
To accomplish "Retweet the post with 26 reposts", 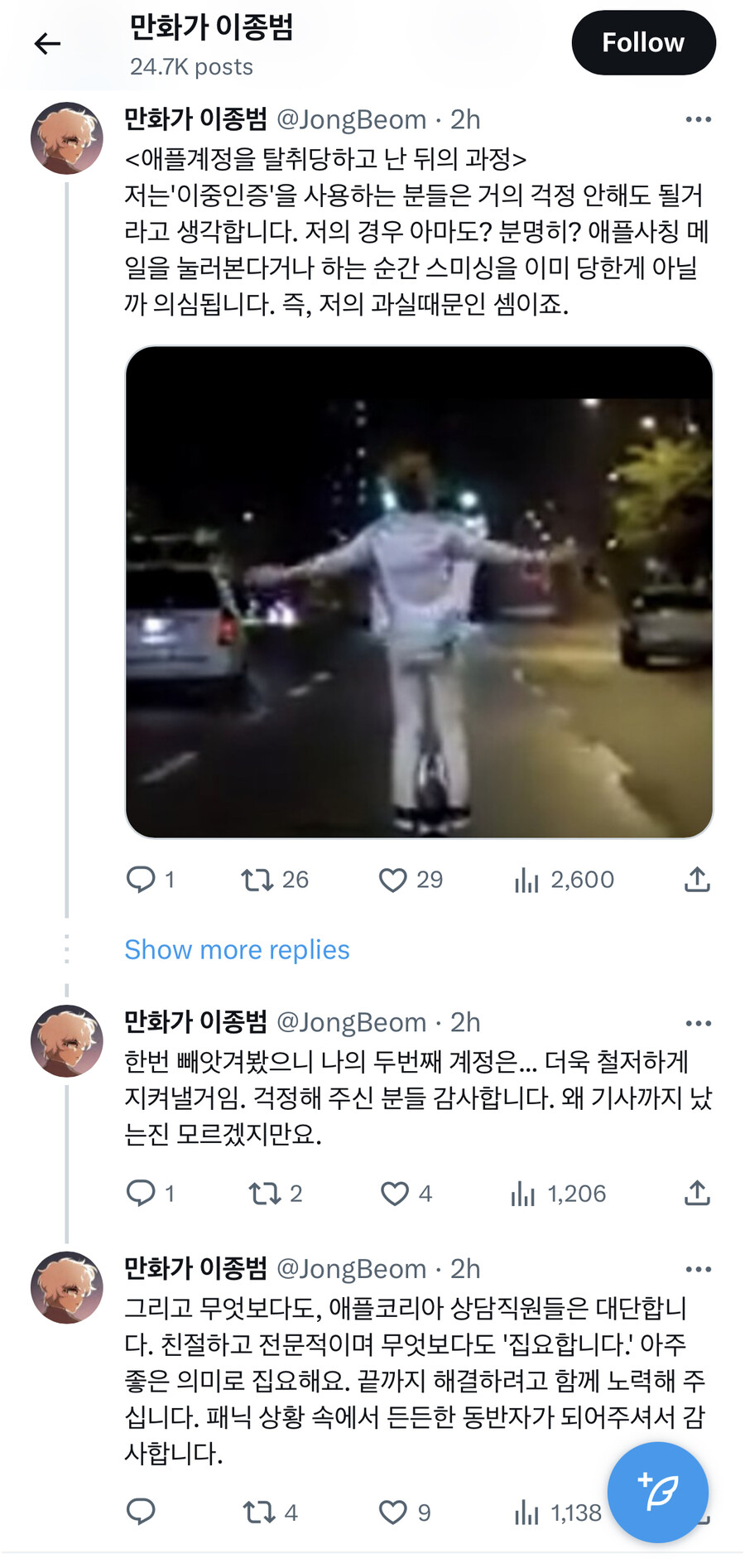I will (x=257, y=880).
